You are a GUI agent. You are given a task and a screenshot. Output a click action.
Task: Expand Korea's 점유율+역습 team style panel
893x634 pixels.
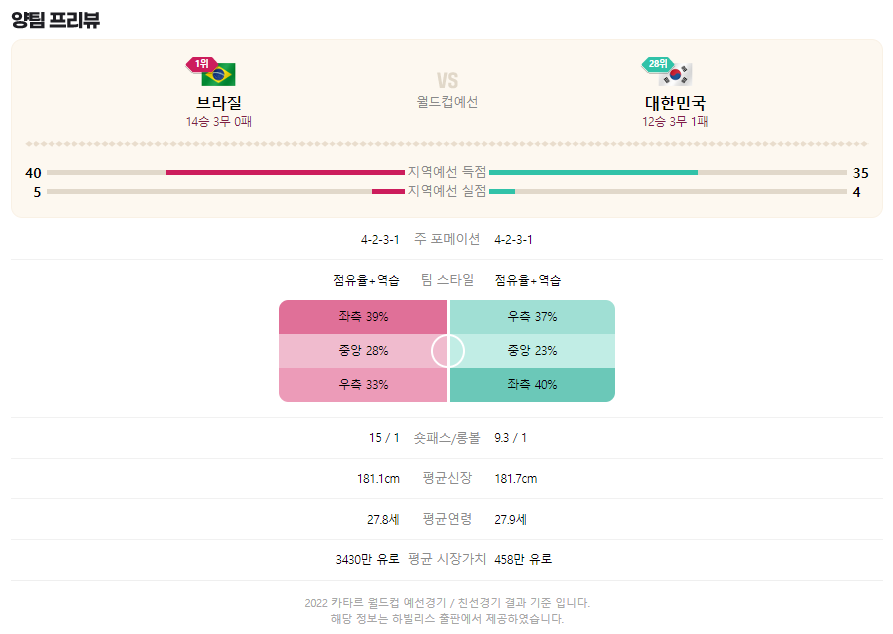pos(530,281)
